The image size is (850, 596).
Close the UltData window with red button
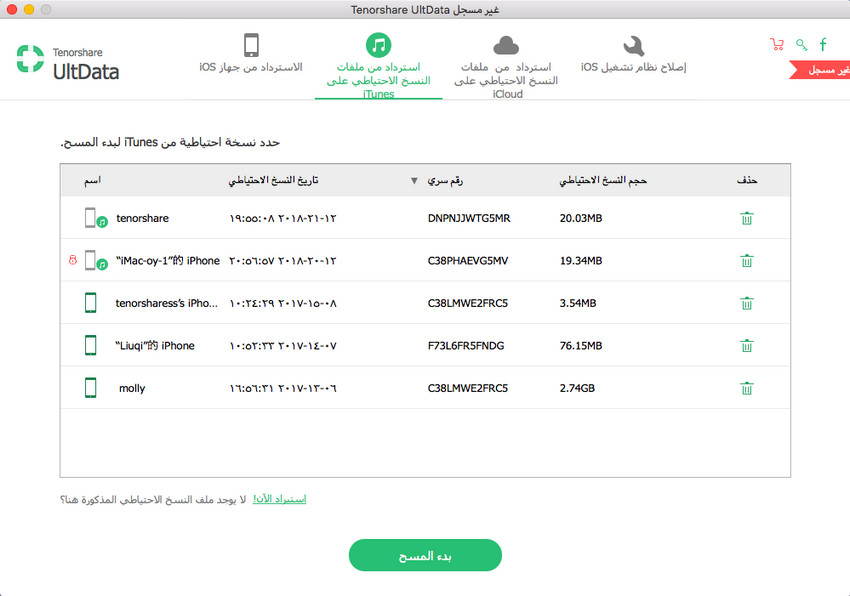[x=12, y=9]
